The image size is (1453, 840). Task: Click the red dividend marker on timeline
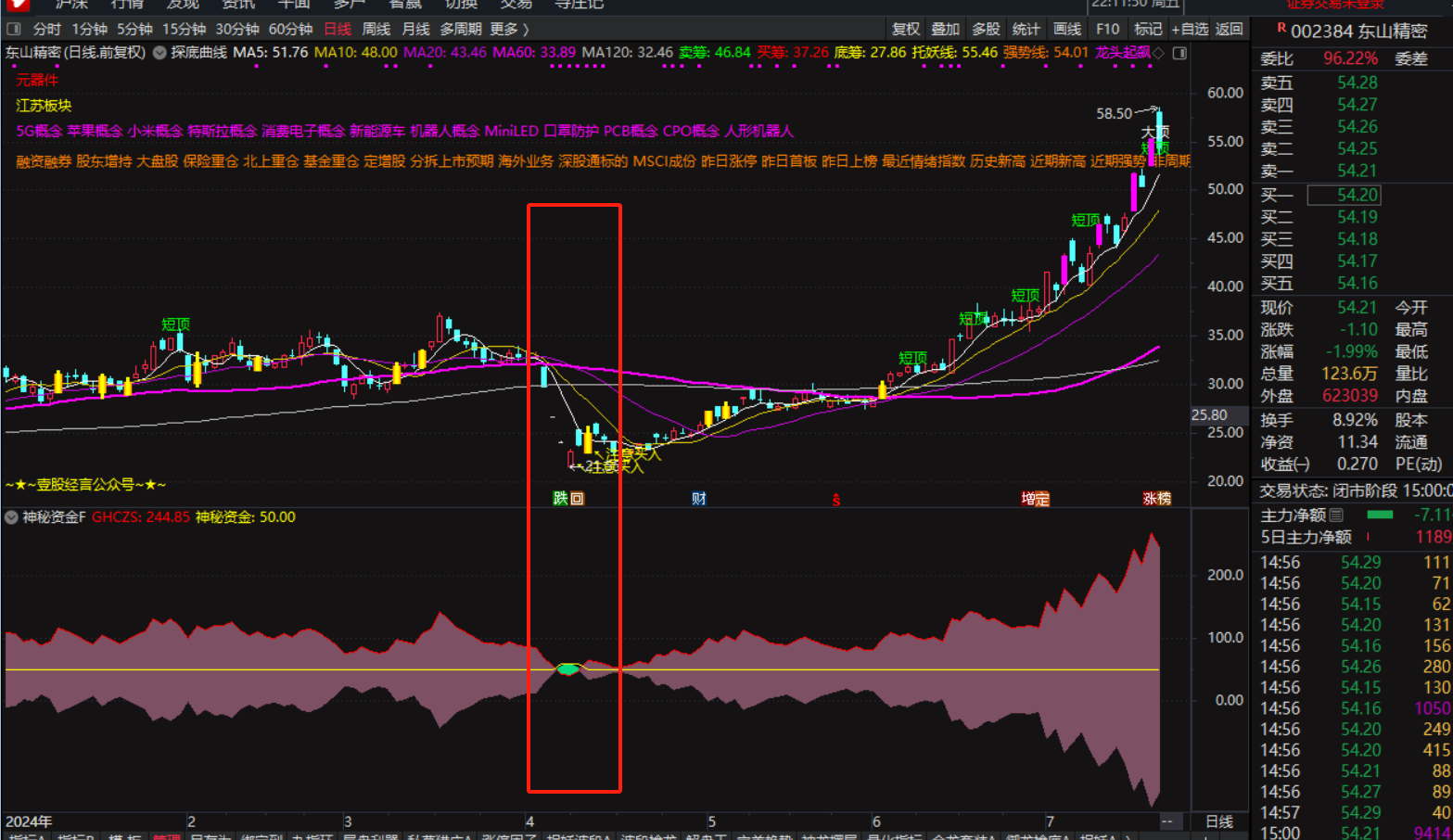pyautogui.click(x=835, y=500)
